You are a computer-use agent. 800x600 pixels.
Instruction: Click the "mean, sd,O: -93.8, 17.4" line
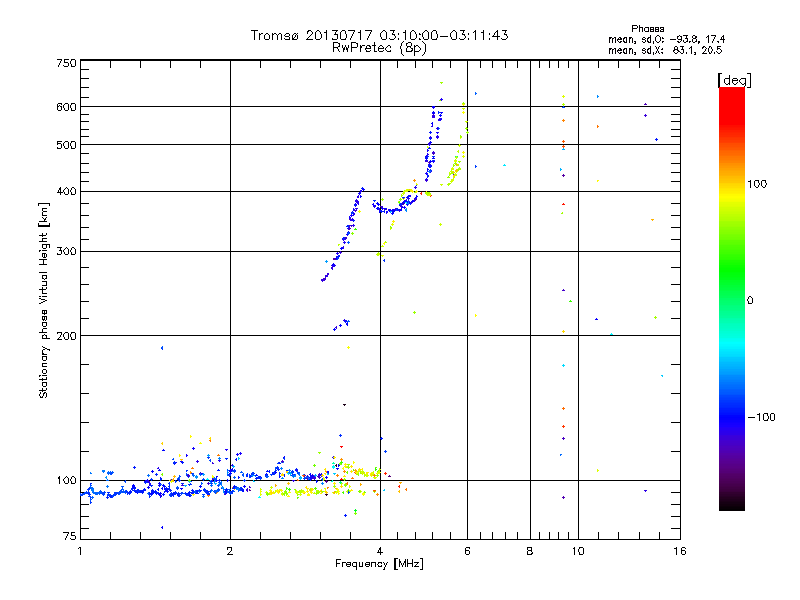tap(666, 39)
